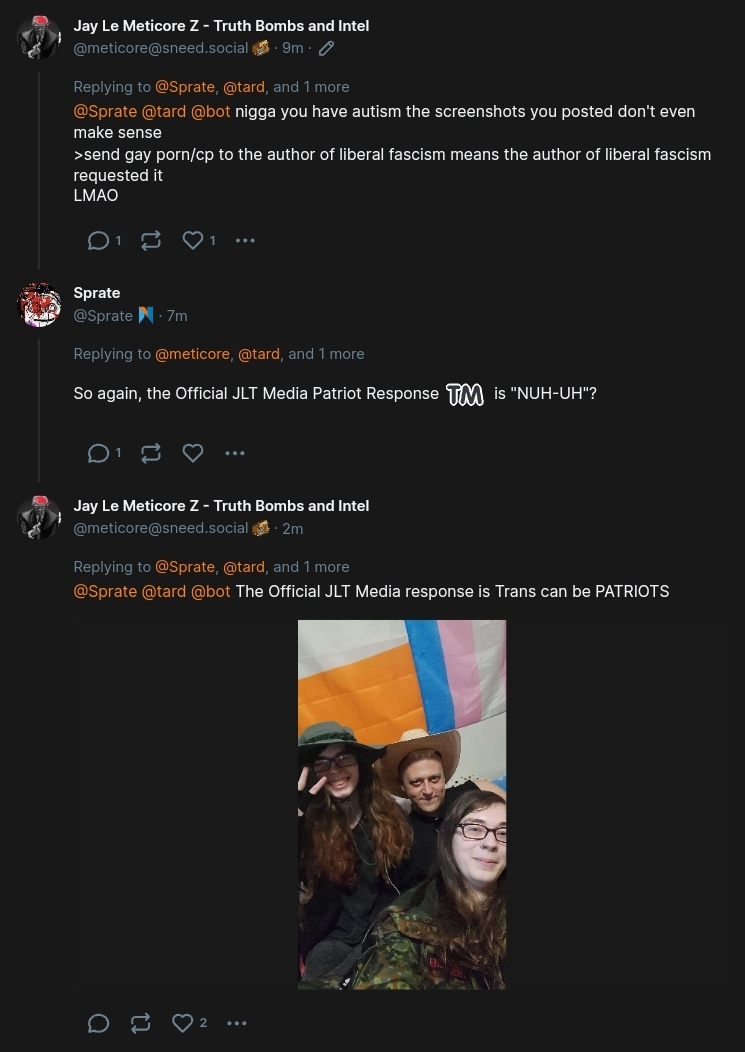Image resolution: width=745 pixels, height=1052 pixels.
Task: Open more options on Sprate's post
Action: pyautogui.click(x=235, y=453)
